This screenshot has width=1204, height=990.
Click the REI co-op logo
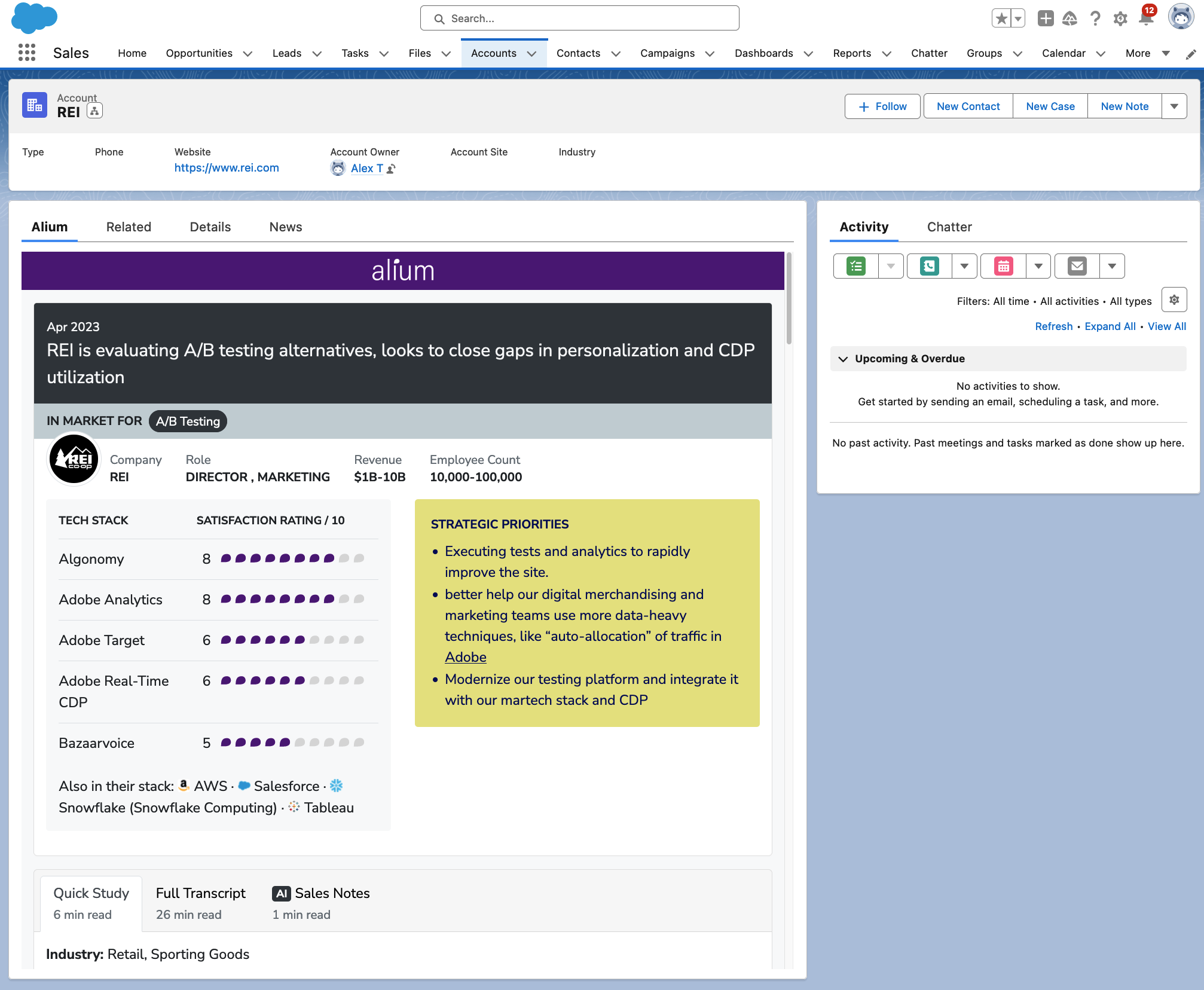click(74, 459)
